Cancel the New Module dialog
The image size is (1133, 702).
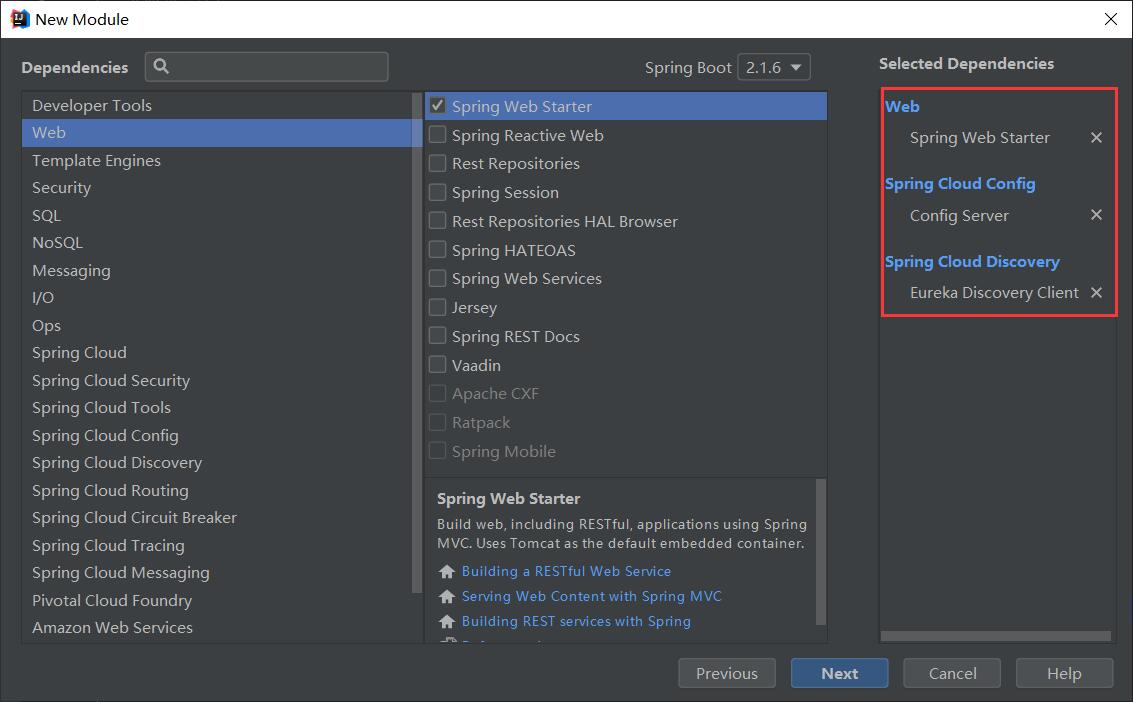tap(952, 673)
